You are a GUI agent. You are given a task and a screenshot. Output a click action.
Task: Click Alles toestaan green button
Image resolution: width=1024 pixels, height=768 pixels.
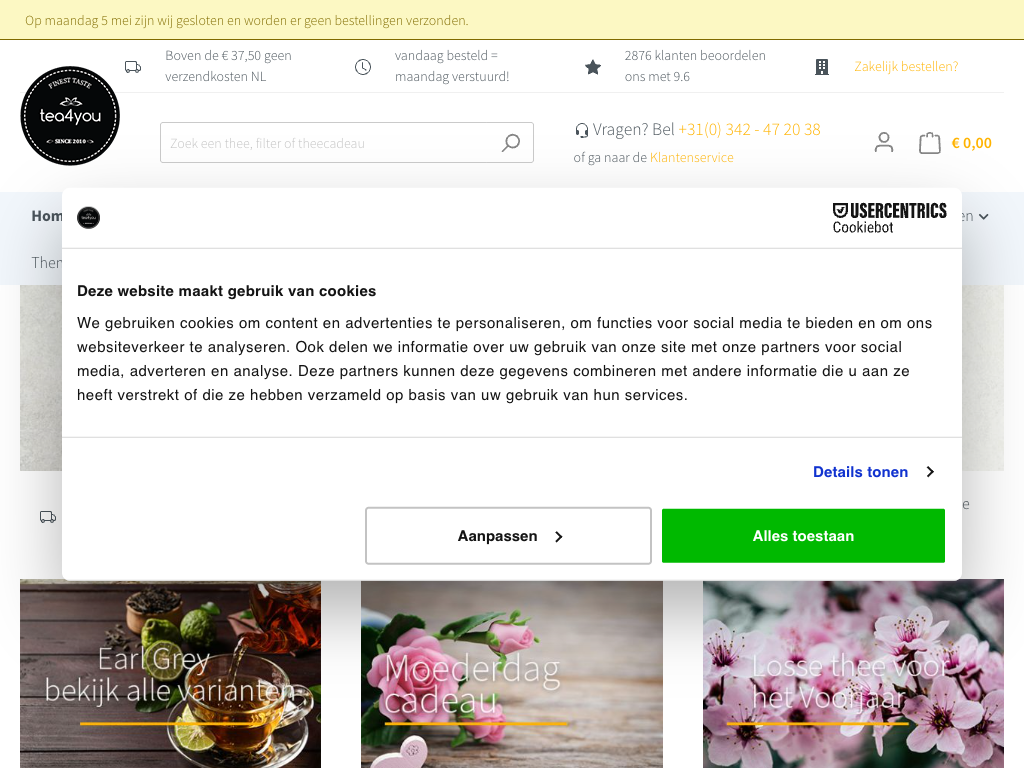(803, 536)
